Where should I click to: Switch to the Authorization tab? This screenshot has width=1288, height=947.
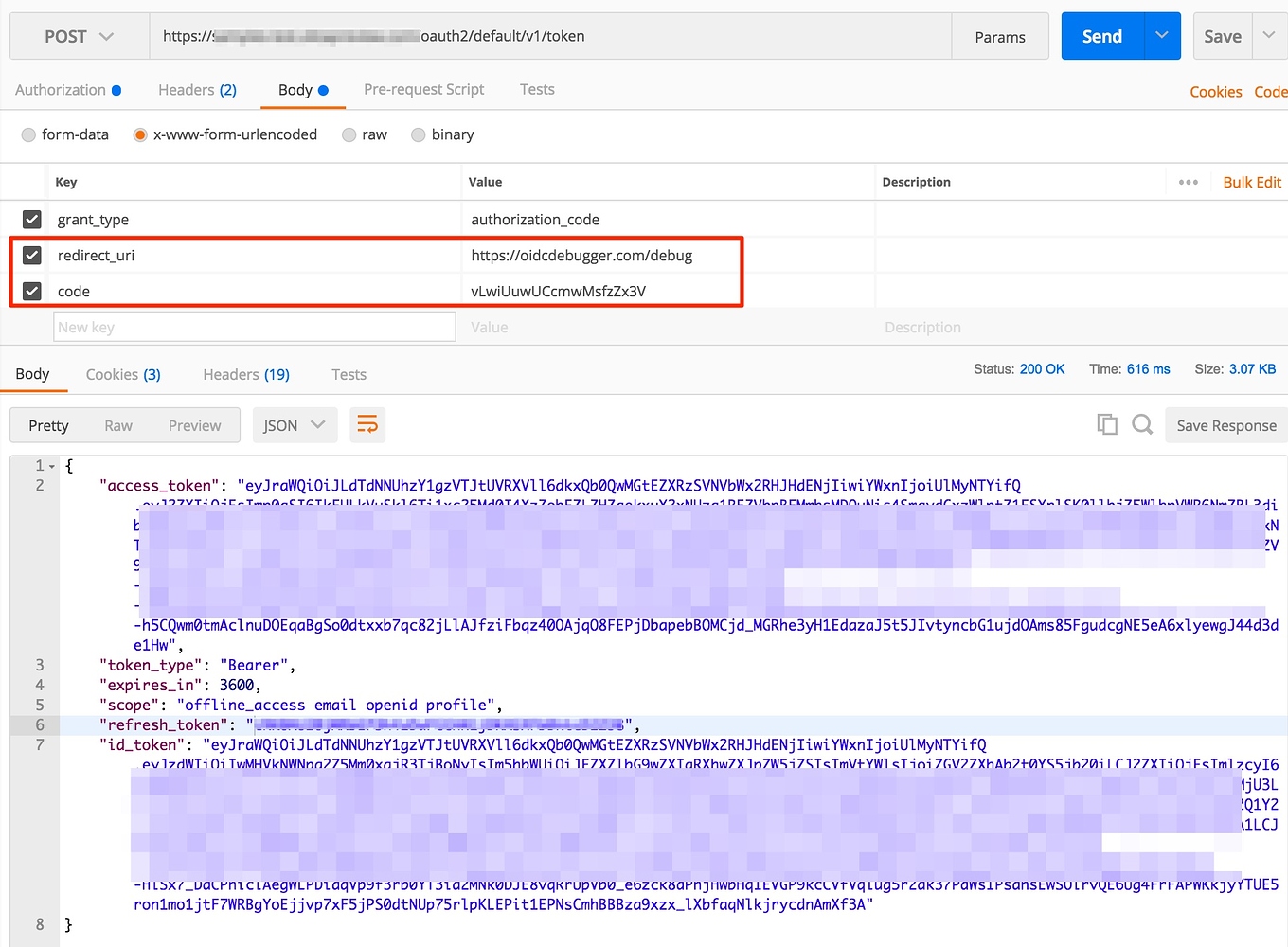pyautogui.click(x=61, y=89)
